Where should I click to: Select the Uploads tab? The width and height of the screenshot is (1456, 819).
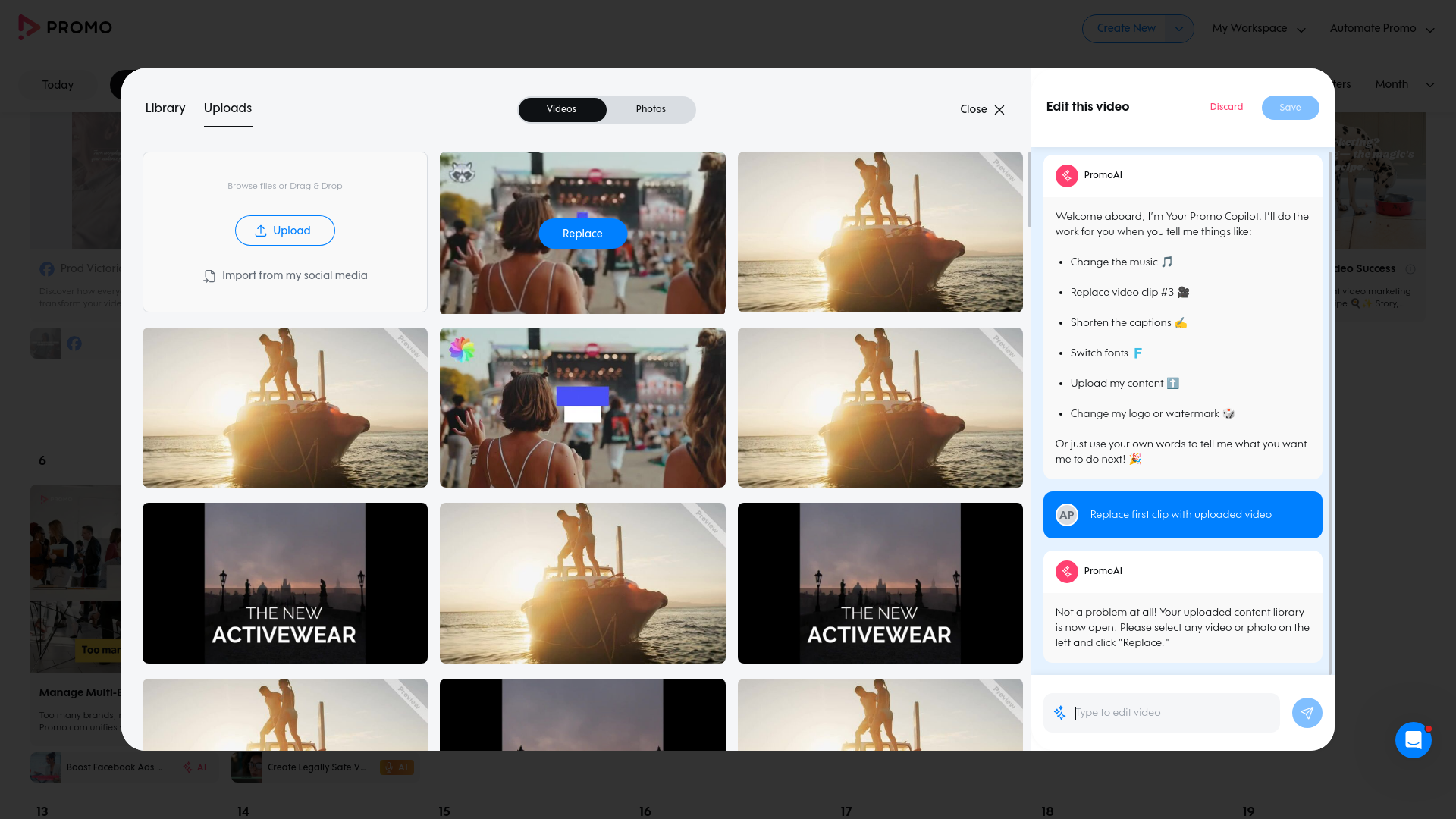(x=227, y=108)
